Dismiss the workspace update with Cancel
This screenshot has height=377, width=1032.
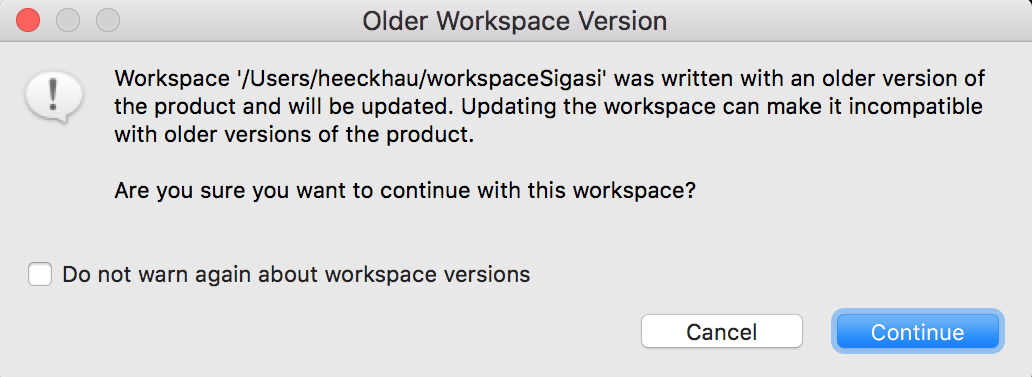(x=721, y=331)
